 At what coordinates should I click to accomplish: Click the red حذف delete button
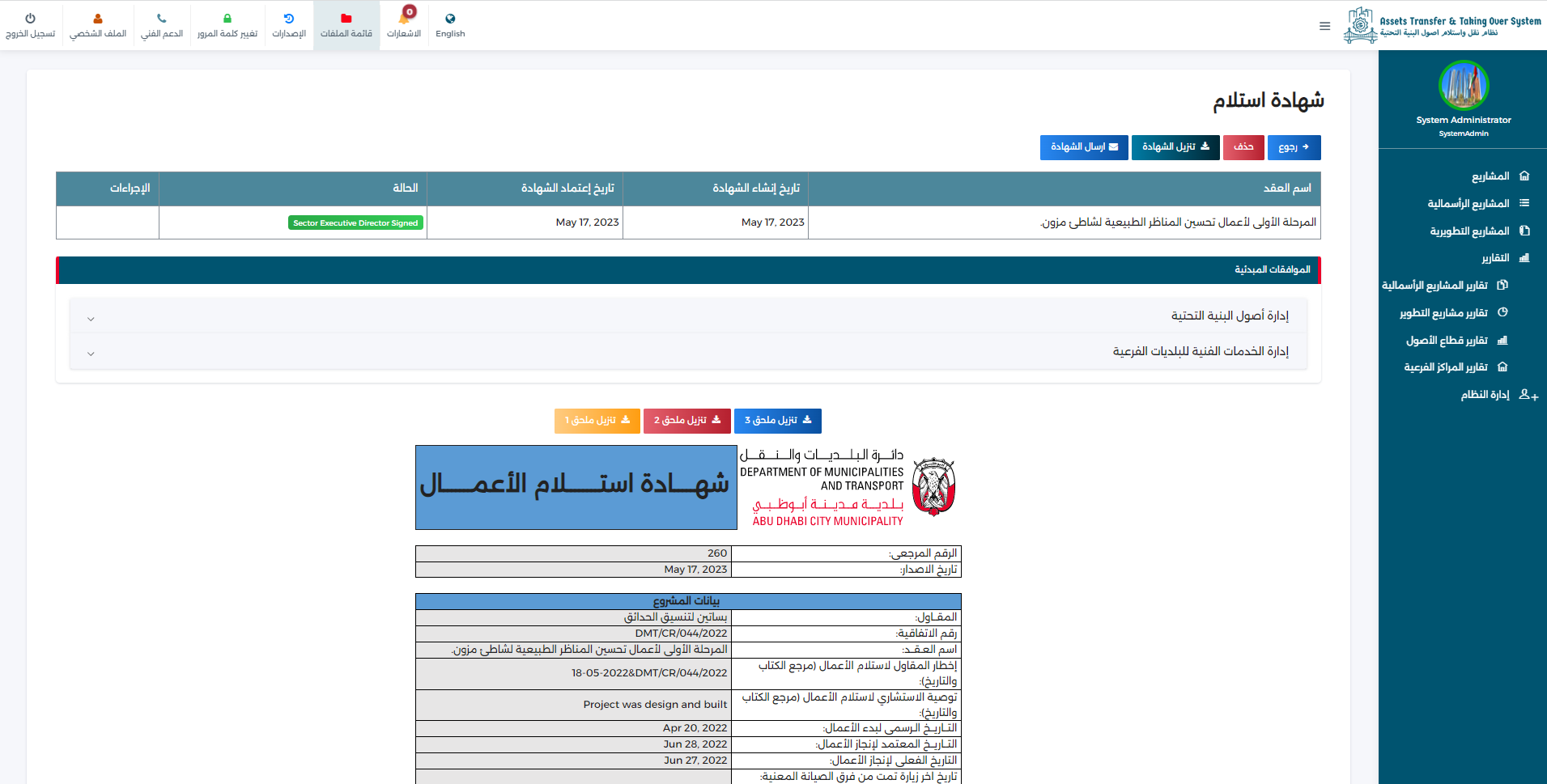(x=1243, y=147)
